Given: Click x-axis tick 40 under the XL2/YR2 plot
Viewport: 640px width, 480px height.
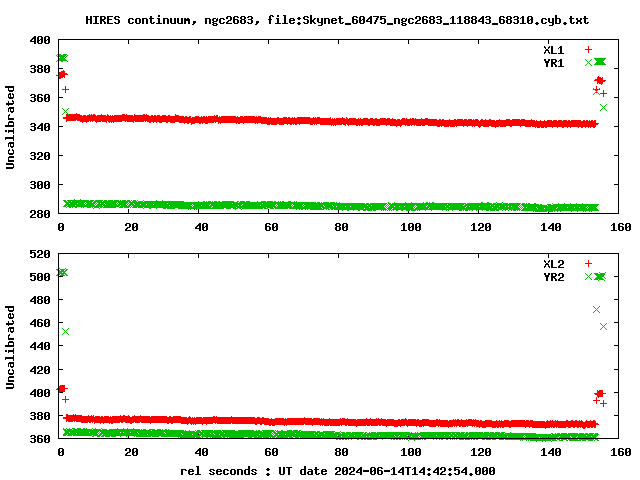Looking at the screenshot, I should pyautogui.click(x=202, y=452).
